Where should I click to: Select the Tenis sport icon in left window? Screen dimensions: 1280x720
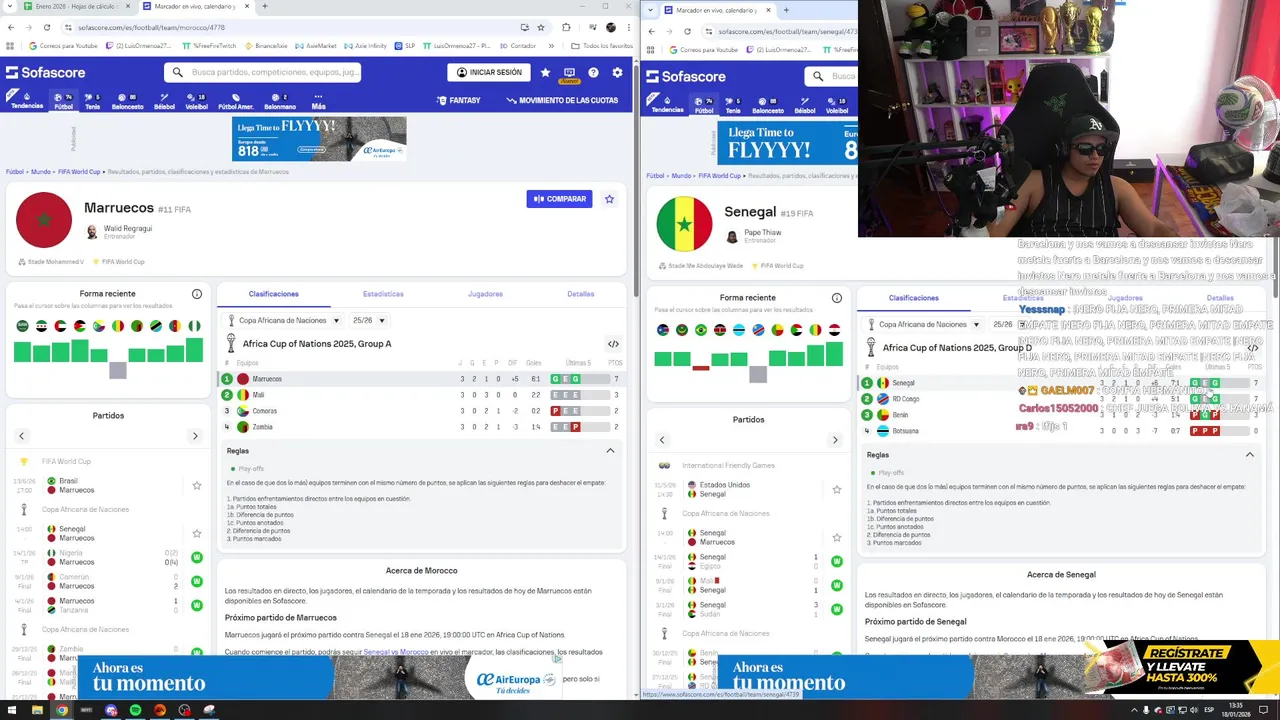click(92, 101)
